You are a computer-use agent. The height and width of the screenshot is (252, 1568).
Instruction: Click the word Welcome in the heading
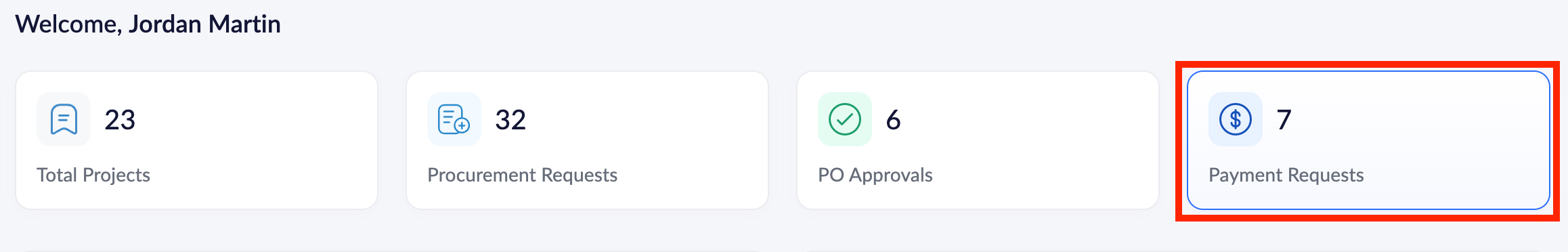pyautogui.click(x=66, y=24)
